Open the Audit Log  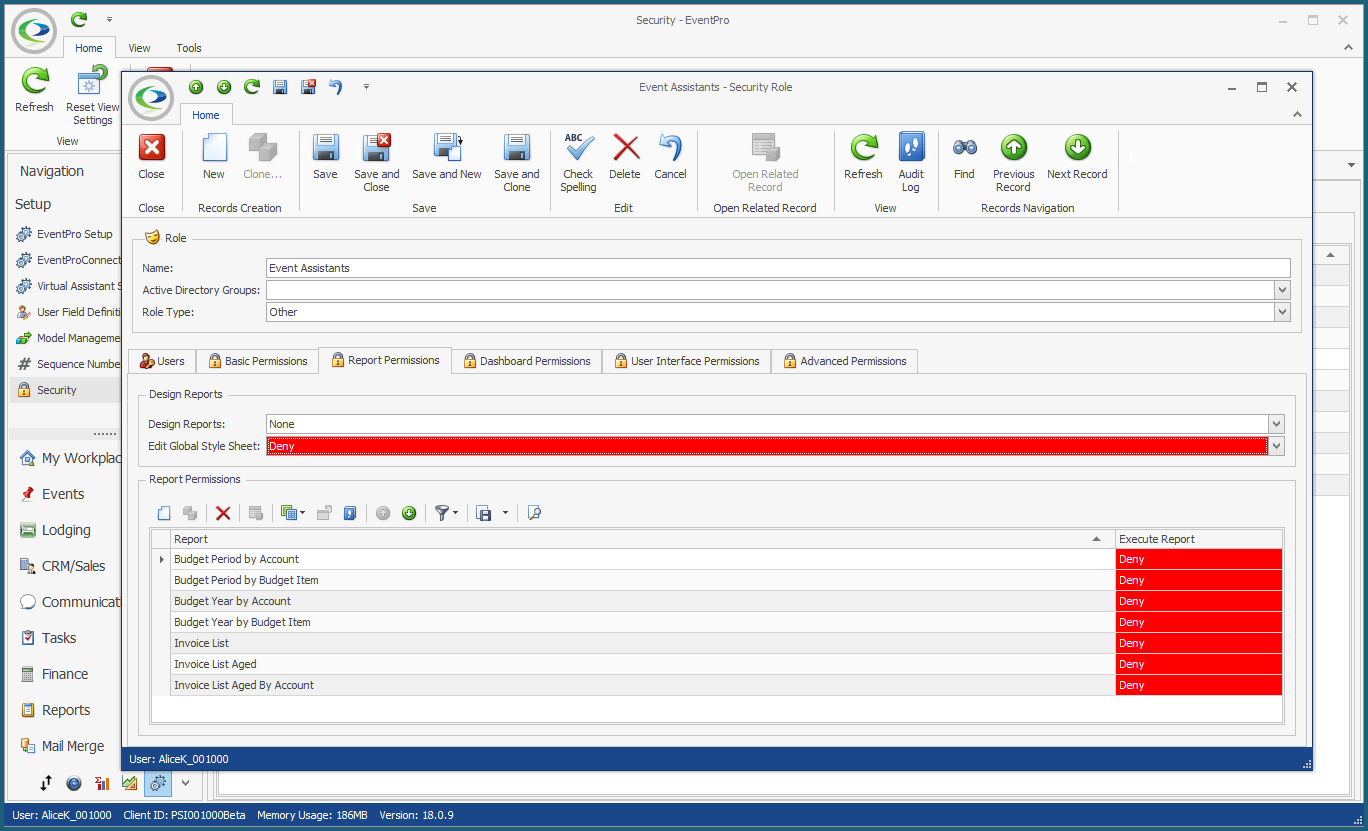[911, 162]
